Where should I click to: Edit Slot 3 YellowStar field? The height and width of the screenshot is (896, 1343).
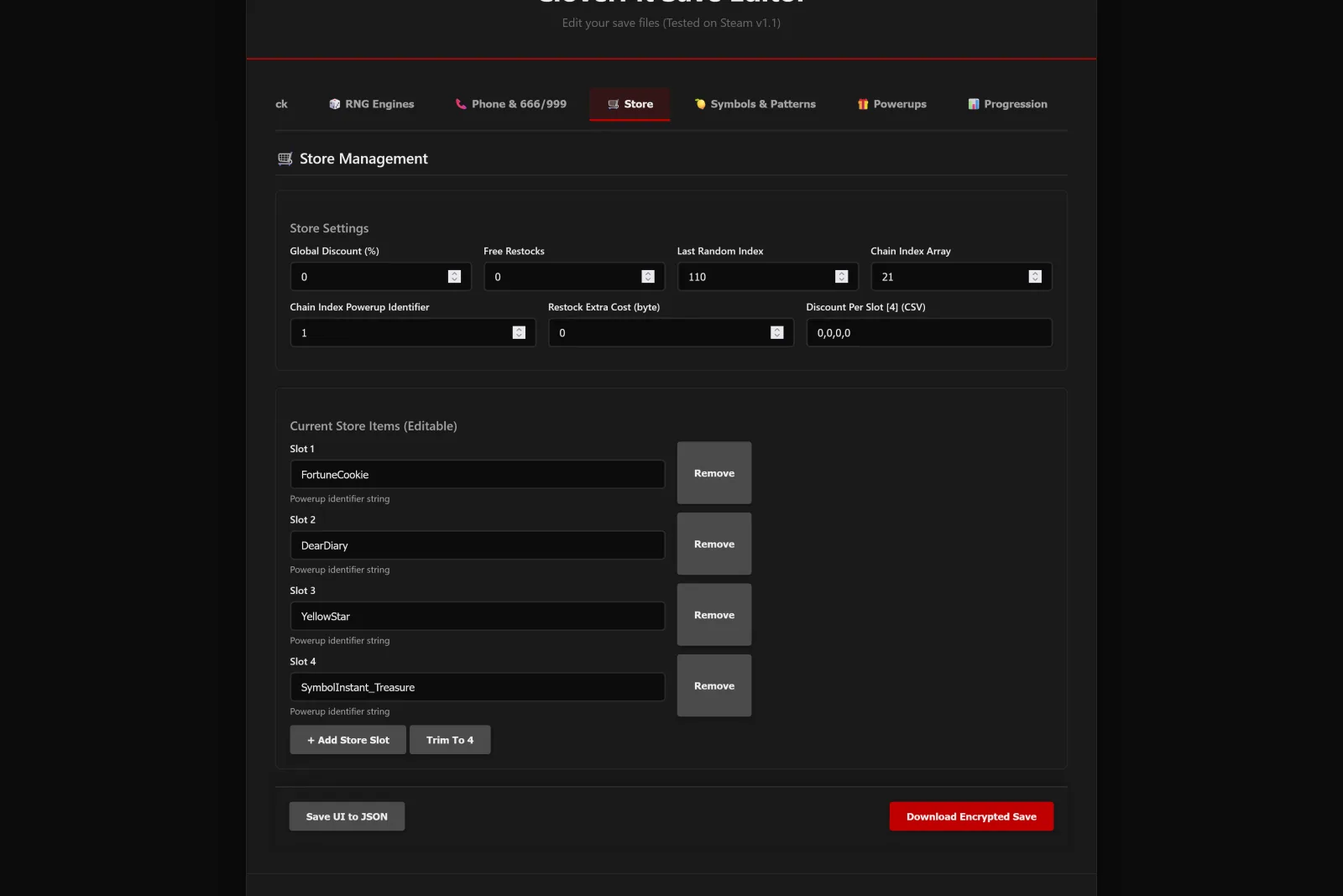pos(478,617)
